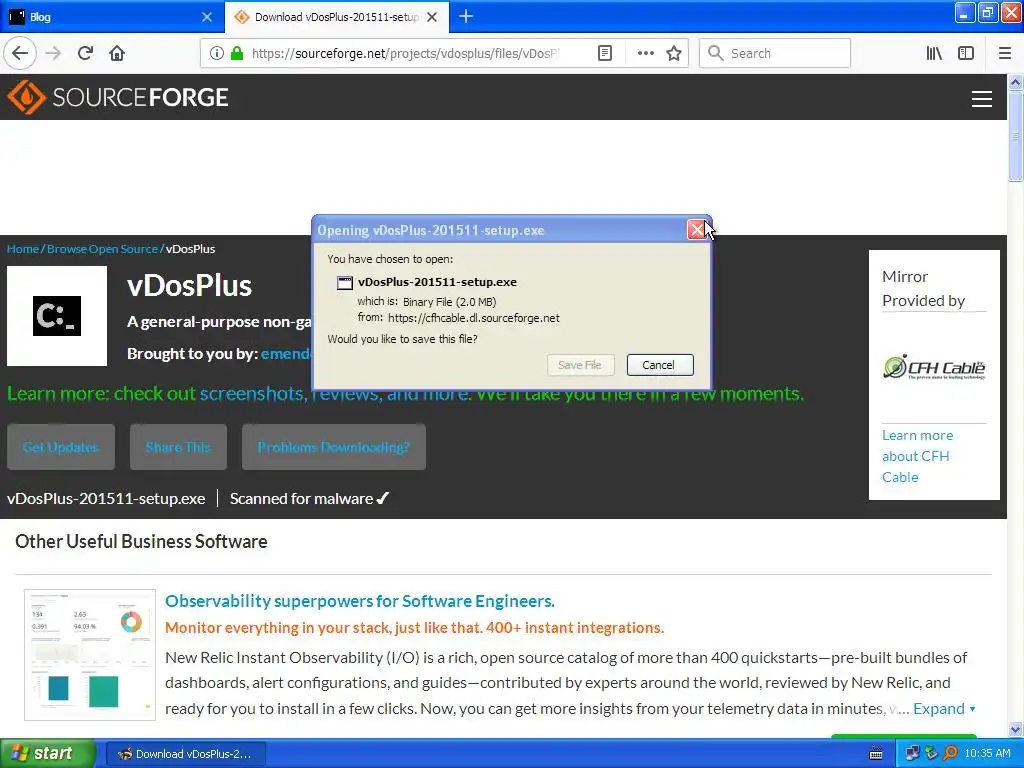Image resolution: width=1024 pixels, height=768 pixels.
Task: Open Observability superpowers for Software Engineers link
Action: click(x=360, y=601)
